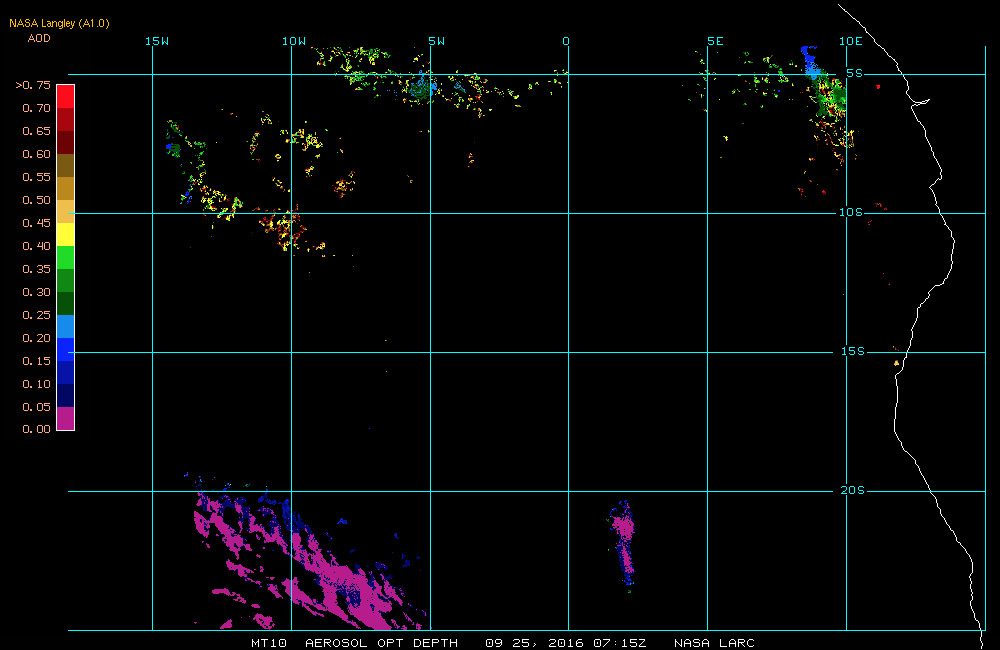This screenshot has height=650, width=1000.
Task: Click the 0.15 legend value
Action: (x=36, y=360)
